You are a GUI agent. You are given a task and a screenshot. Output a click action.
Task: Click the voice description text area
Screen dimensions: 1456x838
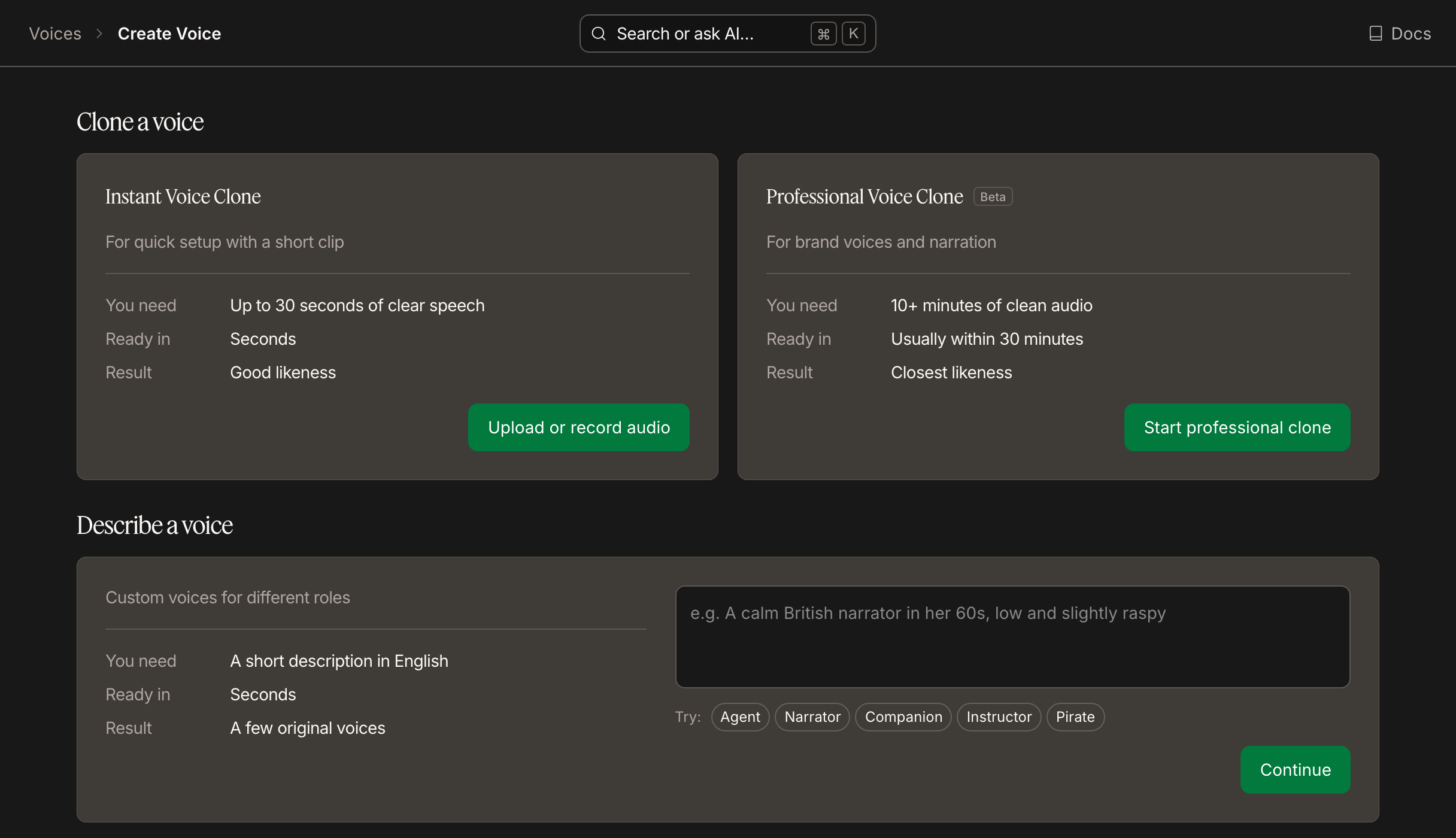(x=1012, y=636)
